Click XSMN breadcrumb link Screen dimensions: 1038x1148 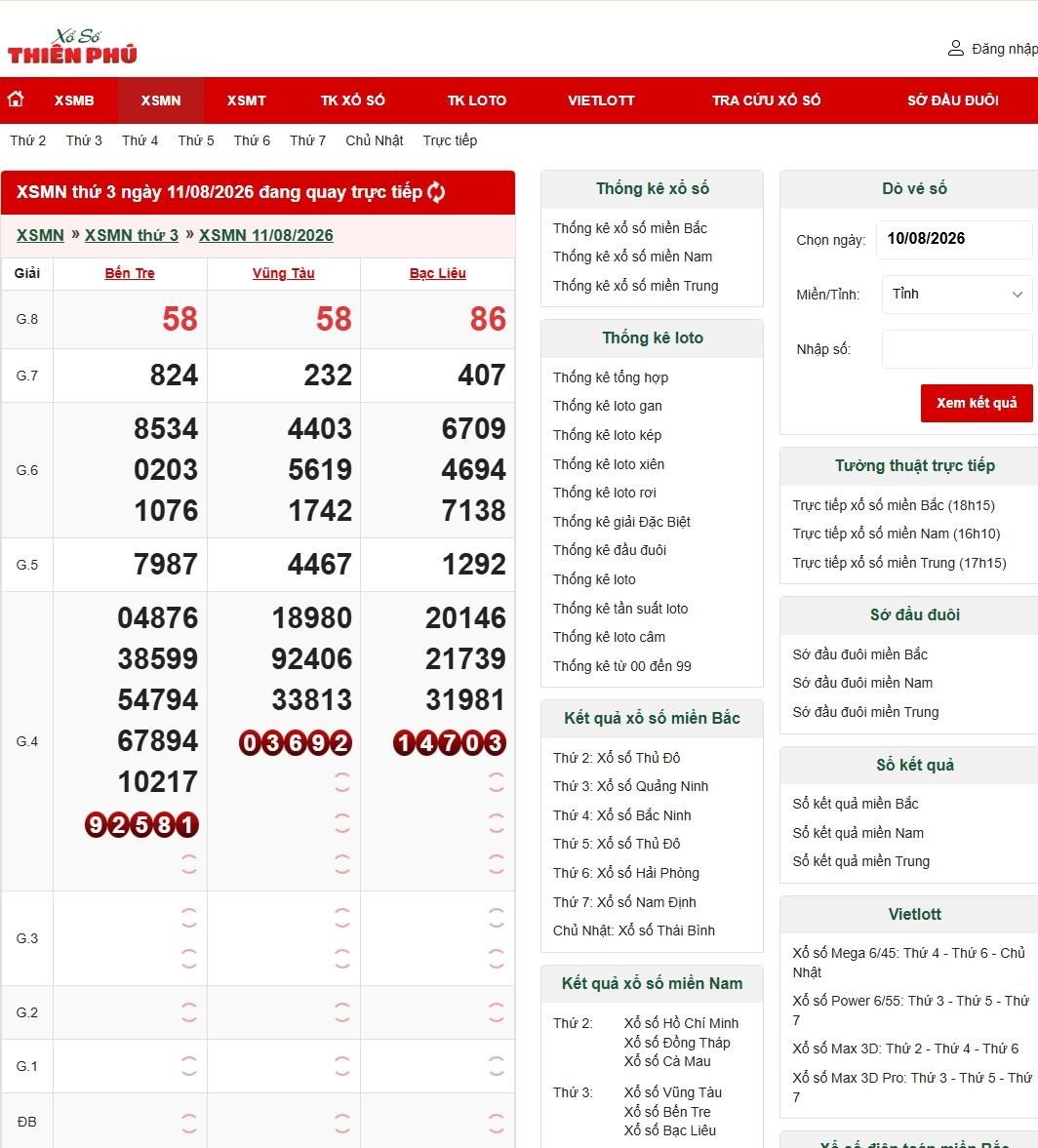click(40, 235)
